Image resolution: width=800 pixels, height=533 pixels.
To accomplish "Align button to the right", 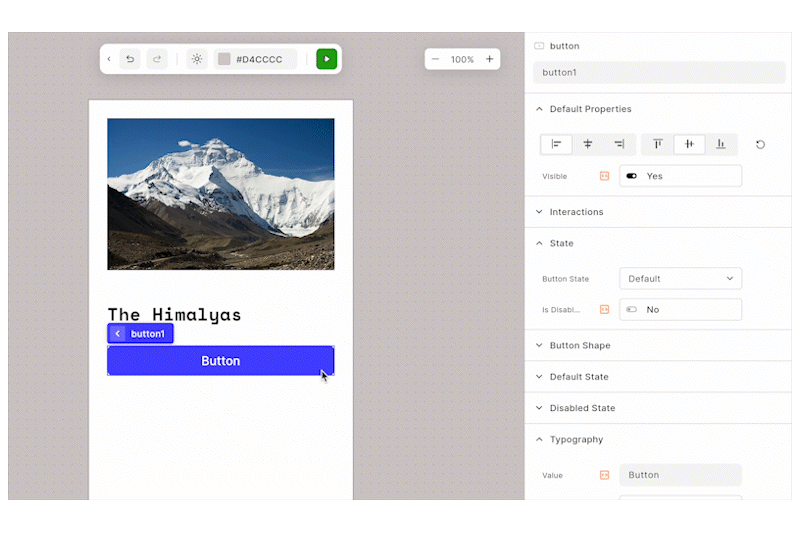I will pos(619,144).
